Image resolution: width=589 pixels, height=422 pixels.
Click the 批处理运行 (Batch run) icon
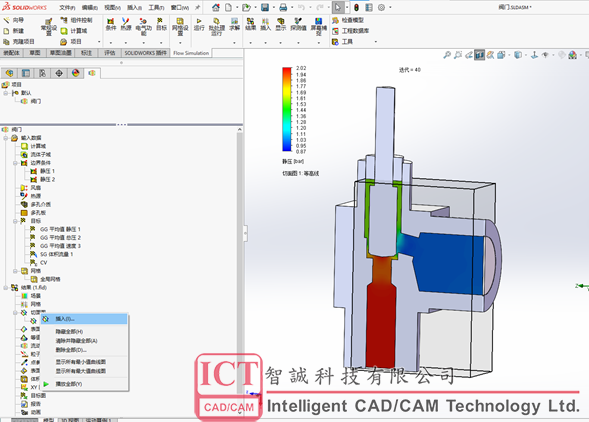[x=216, y=27]
